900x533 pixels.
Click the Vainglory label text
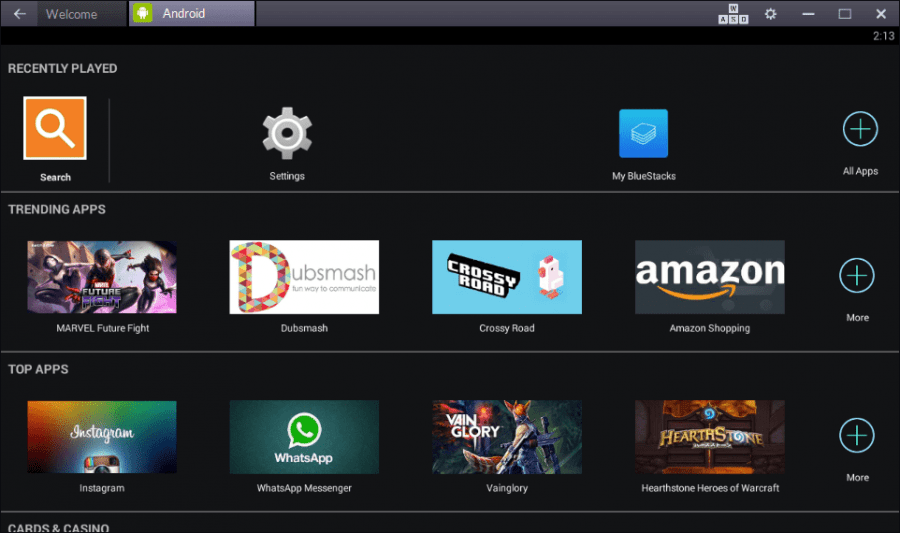(x=507, y=488)
